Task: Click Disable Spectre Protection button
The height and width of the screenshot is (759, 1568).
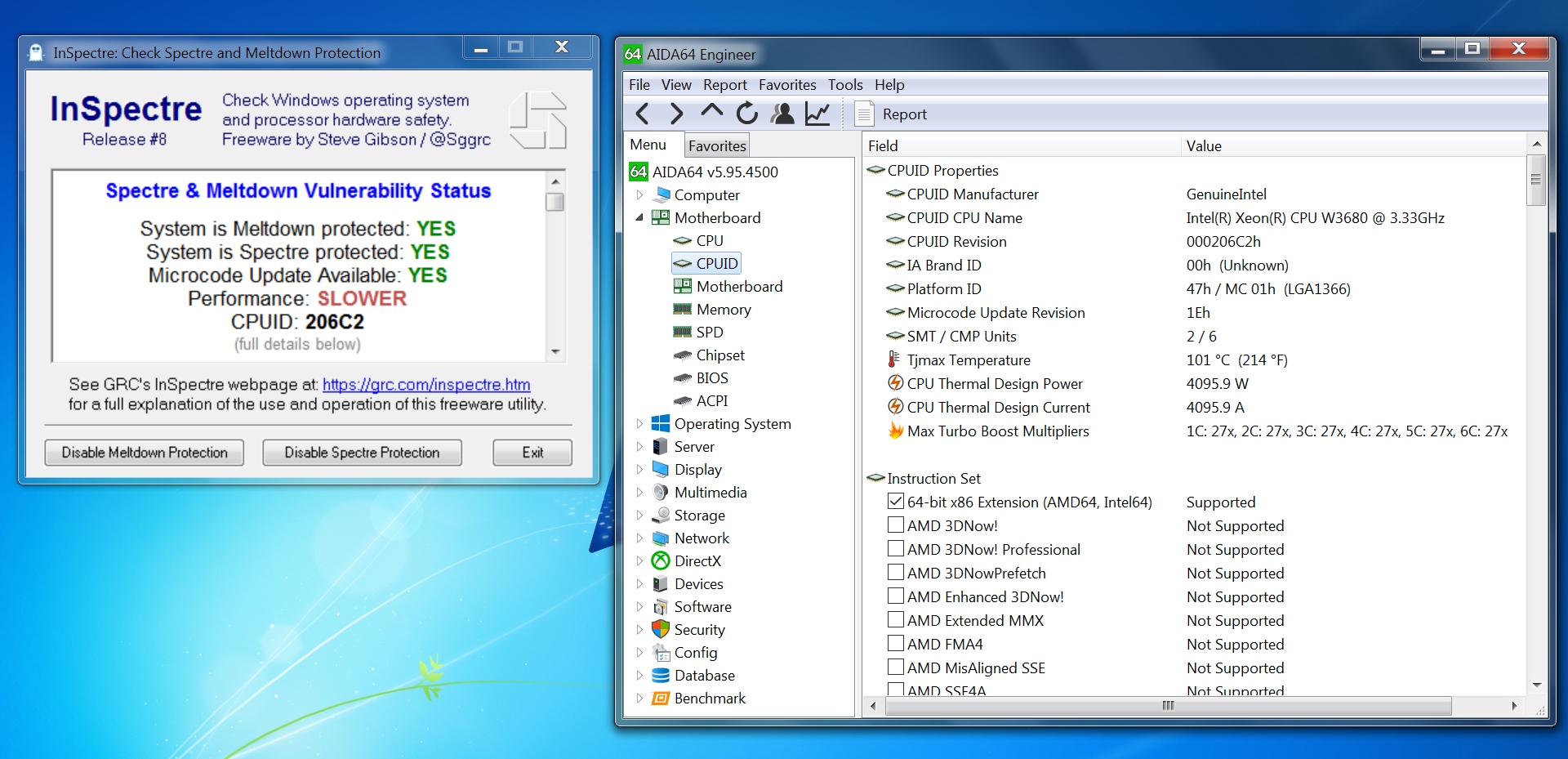Action: [362, 452]
